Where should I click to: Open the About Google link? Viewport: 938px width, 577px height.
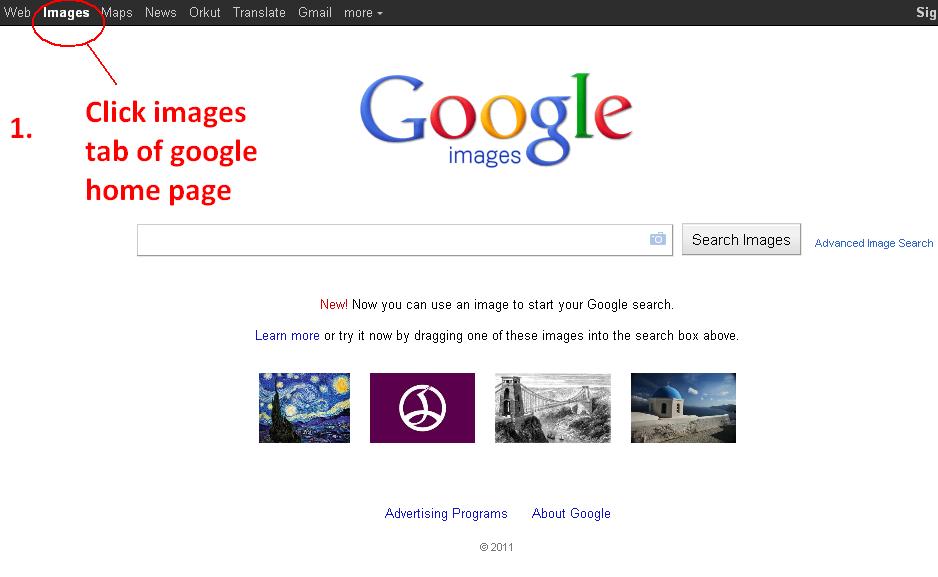pyautogui.click(x=571, y=513)
